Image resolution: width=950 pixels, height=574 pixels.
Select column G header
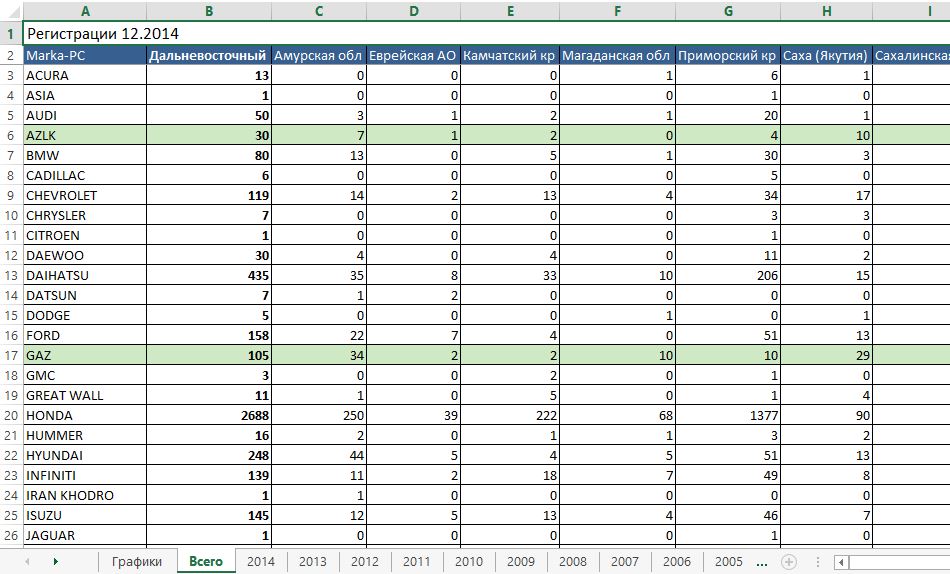tap(727, 11)
